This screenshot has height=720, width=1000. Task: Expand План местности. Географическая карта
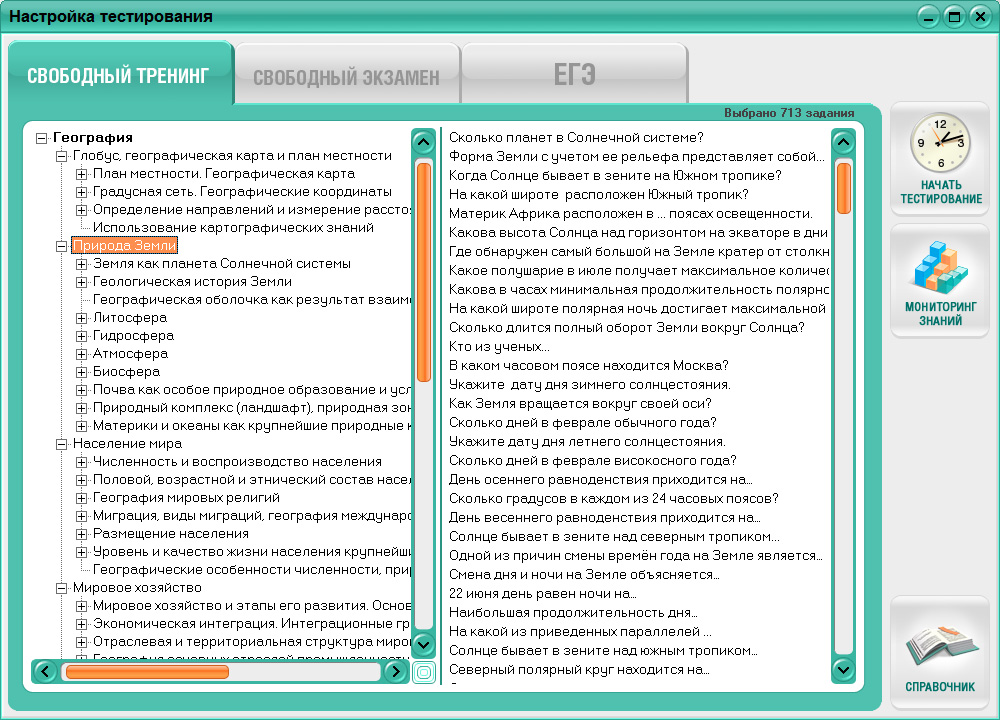point(82,173)
